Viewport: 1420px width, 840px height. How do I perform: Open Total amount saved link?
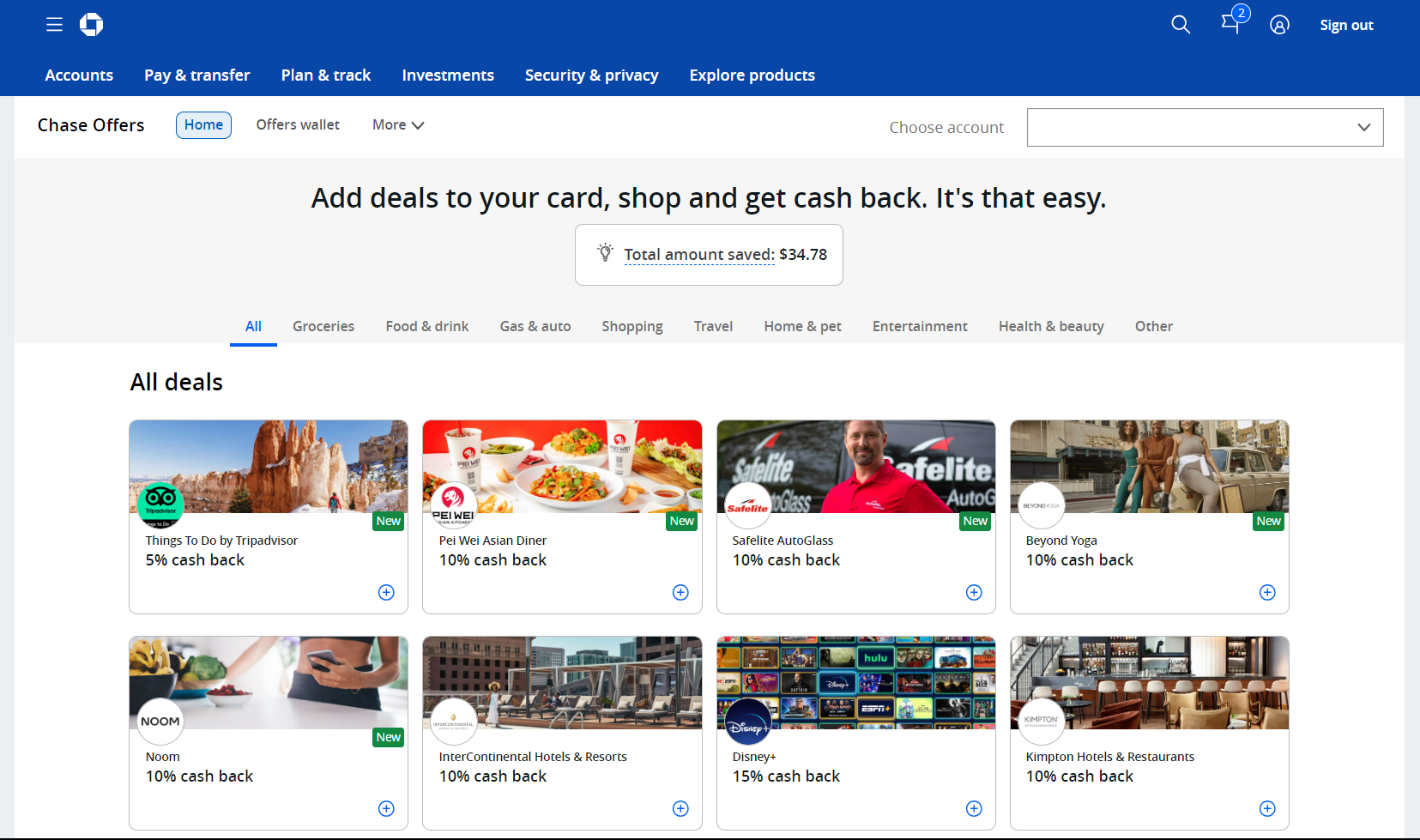[x=699, y=254]
